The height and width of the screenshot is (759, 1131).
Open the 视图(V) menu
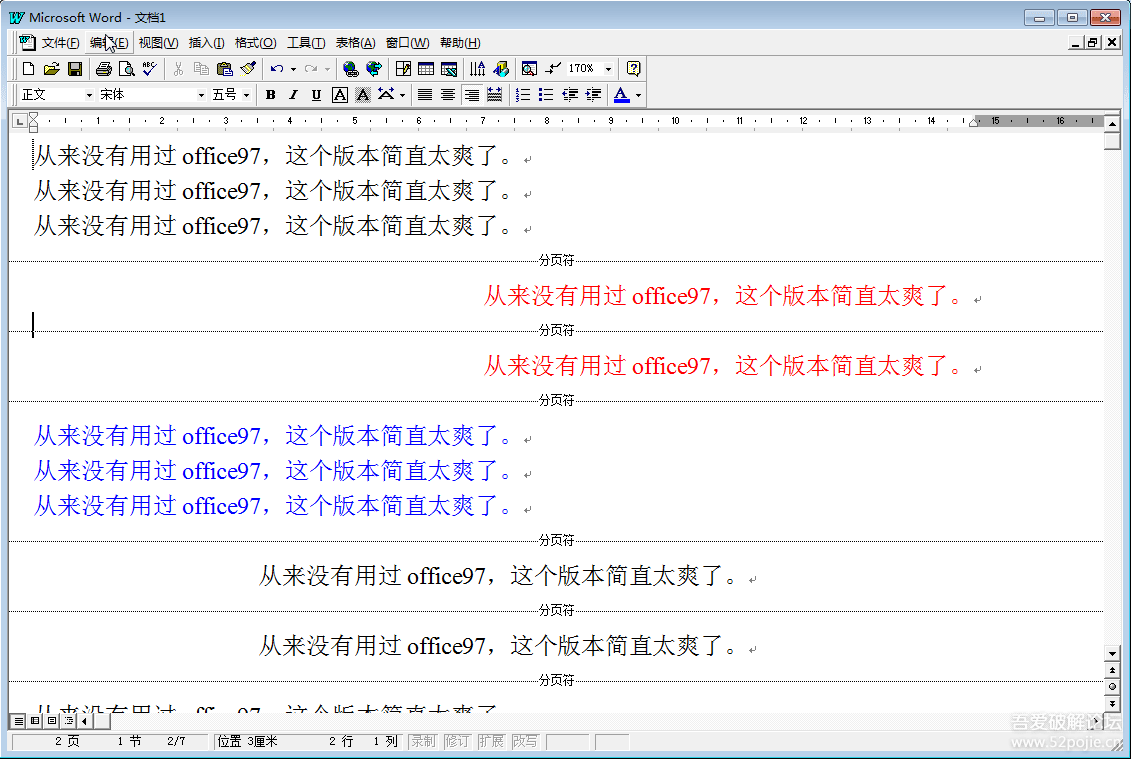click(158, 43)
